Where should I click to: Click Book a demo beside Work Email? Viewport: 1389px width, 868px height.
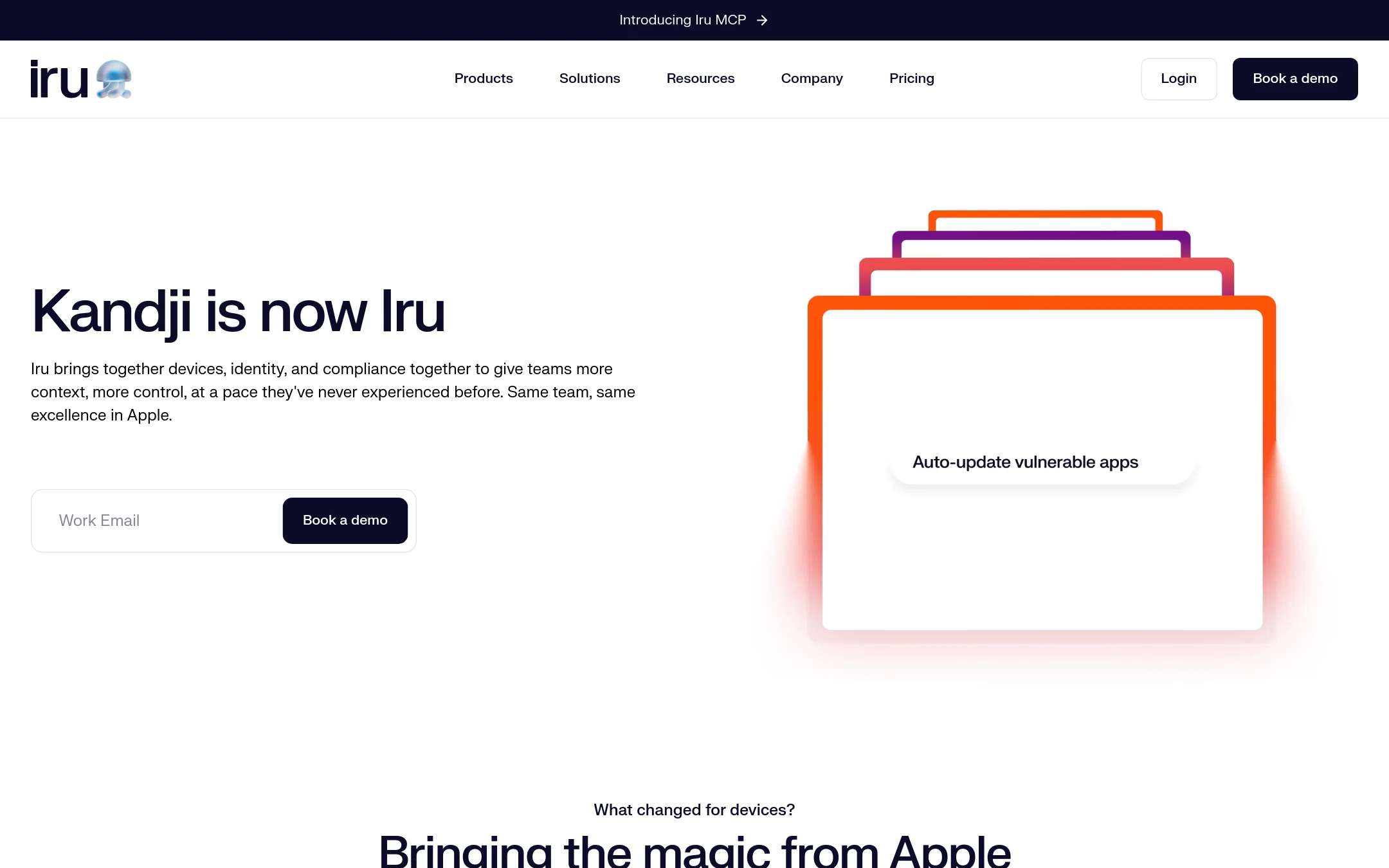point(345,521)
